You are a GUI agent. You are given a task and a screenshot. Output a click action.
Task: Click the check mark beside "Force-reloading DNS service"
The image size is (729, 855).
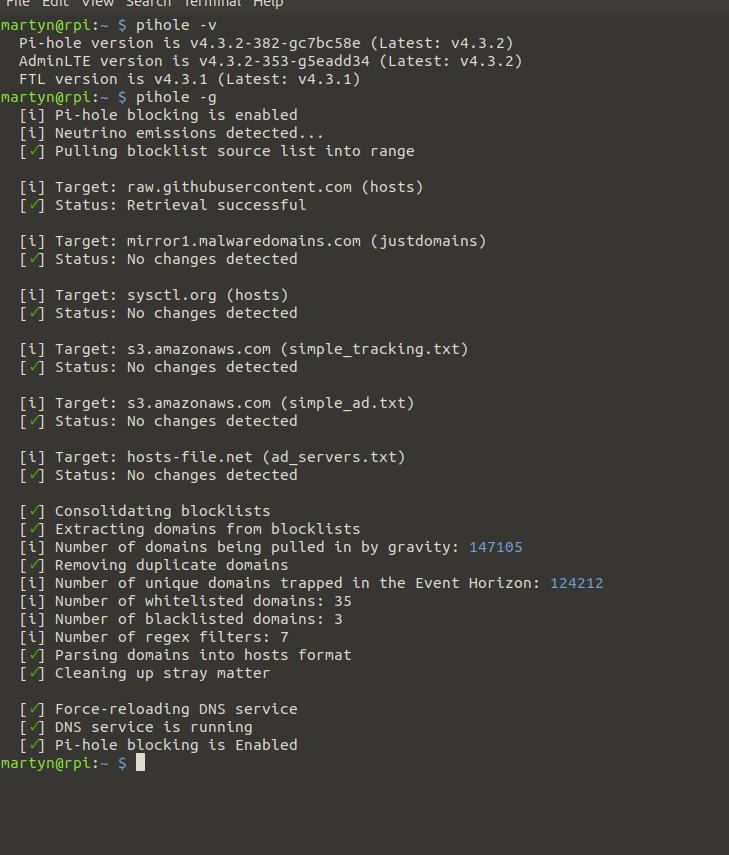37,709
